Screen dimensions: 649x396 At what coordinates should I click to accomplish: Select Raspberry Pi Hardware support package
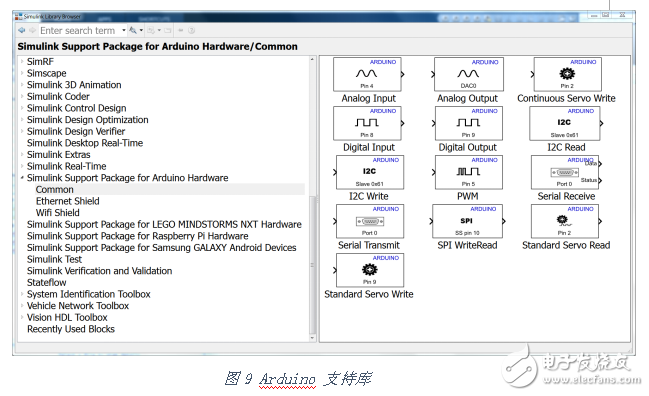(137, 236)
